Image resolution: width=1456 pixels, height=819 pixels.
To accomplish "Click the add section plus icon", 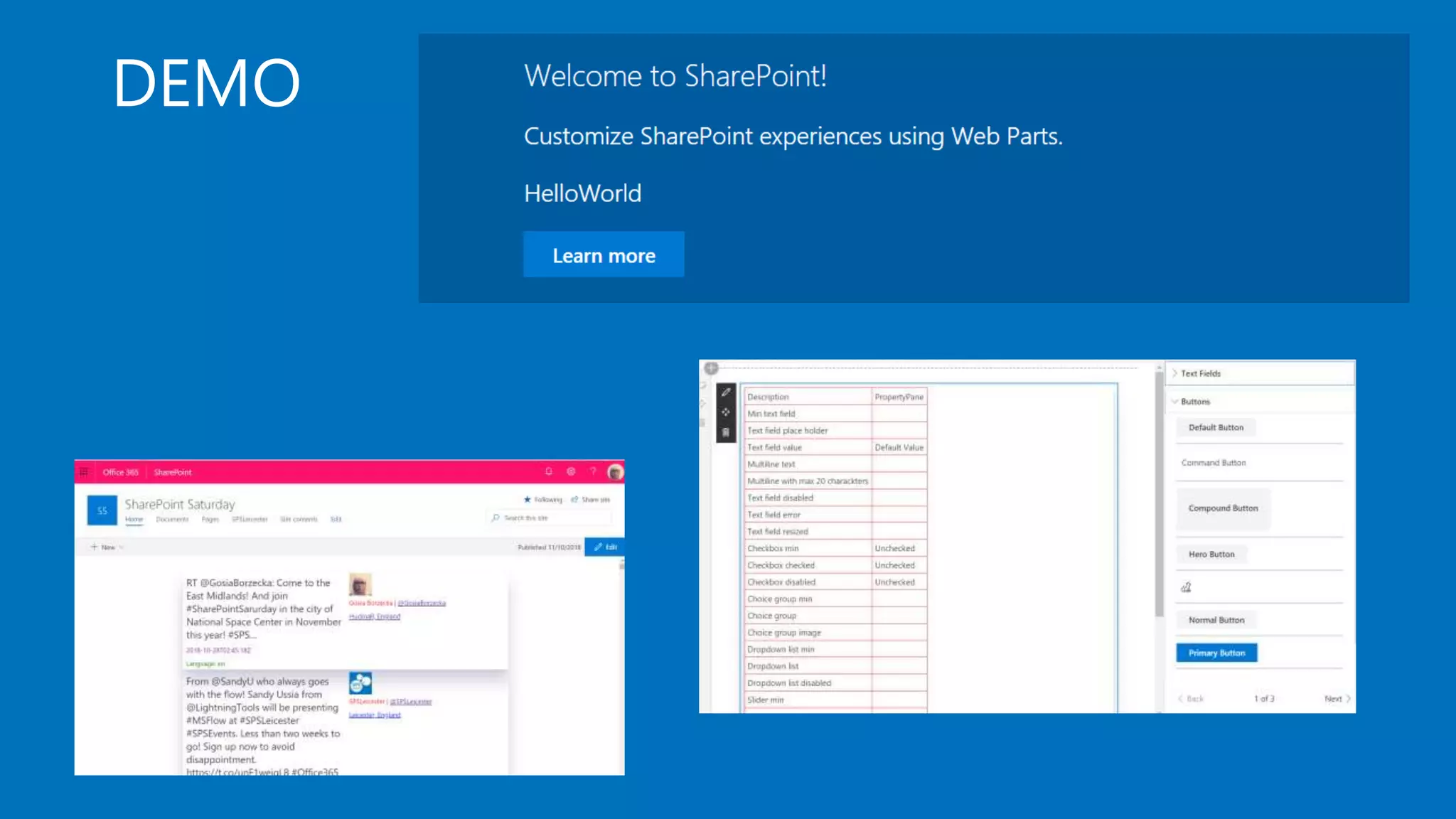I will click(x=711, y=368).
